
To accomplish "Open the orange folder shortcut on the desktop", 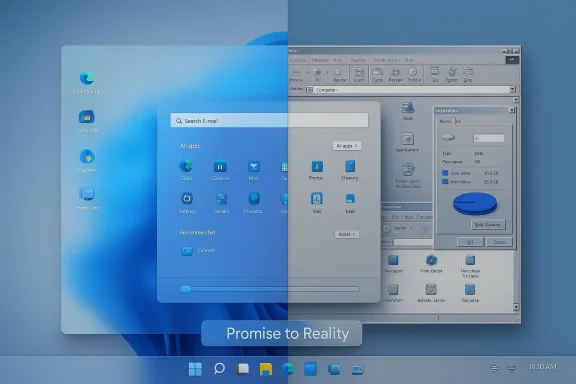I will click(x=87, y=117).
